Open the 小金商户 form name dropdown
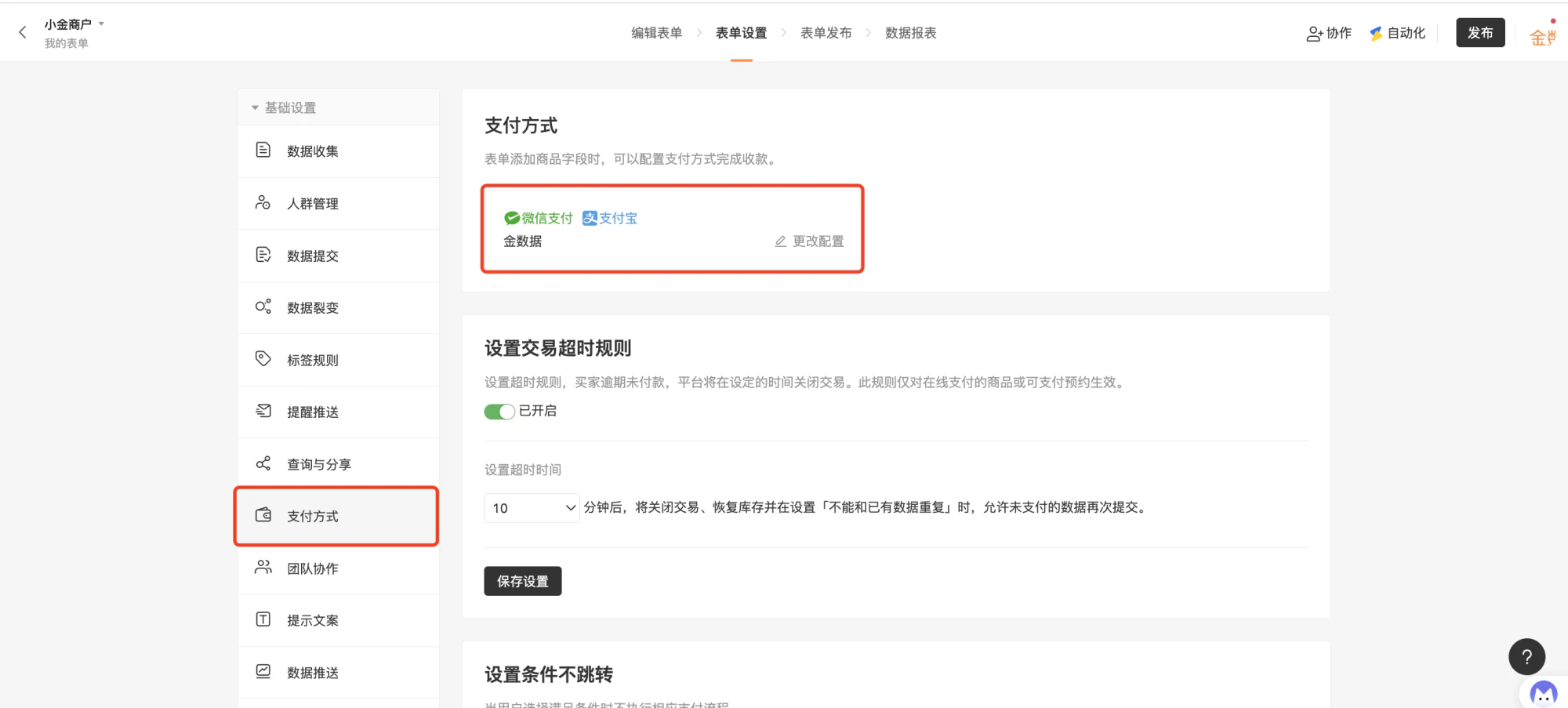 tap(74, 24)
